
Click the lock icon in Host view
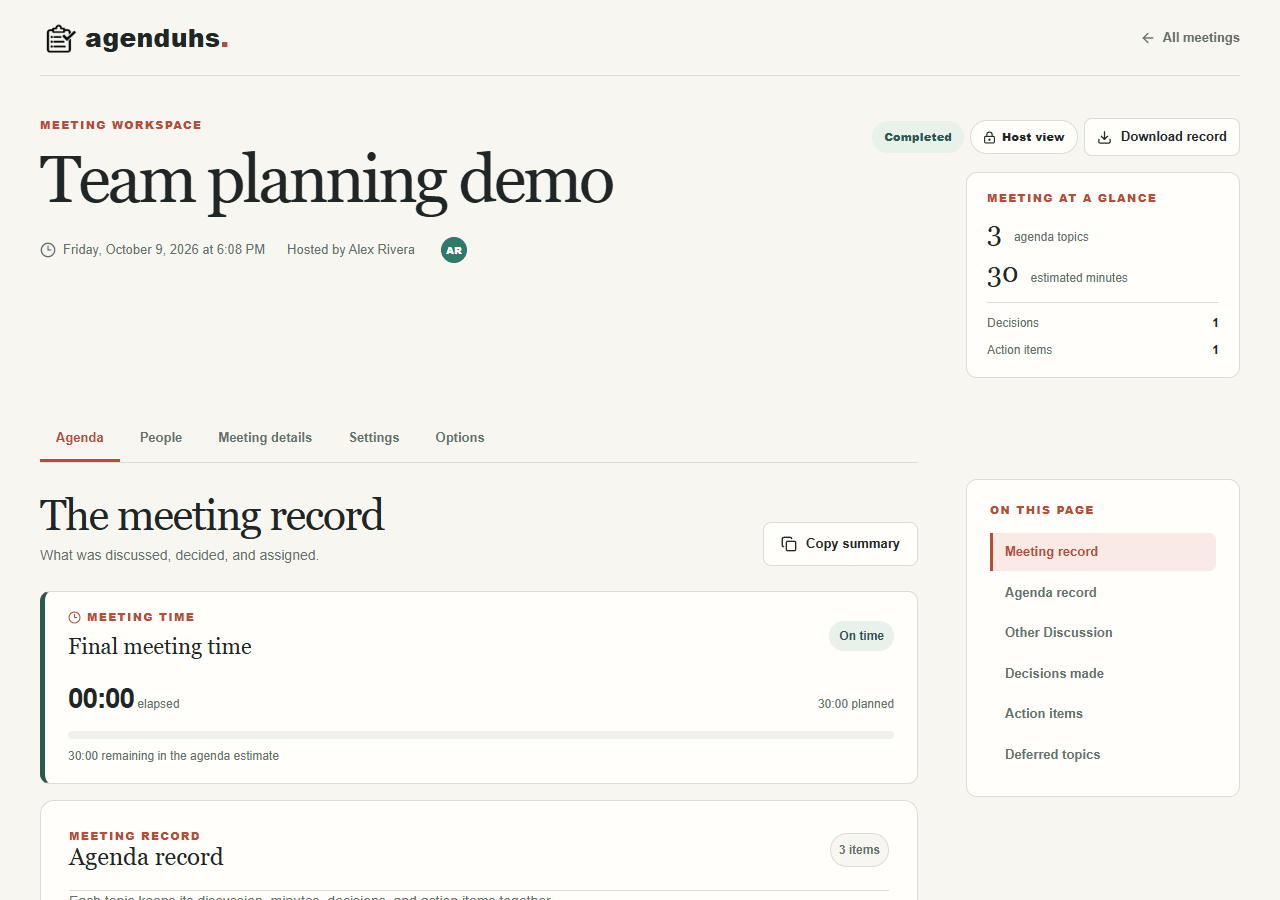989,137
